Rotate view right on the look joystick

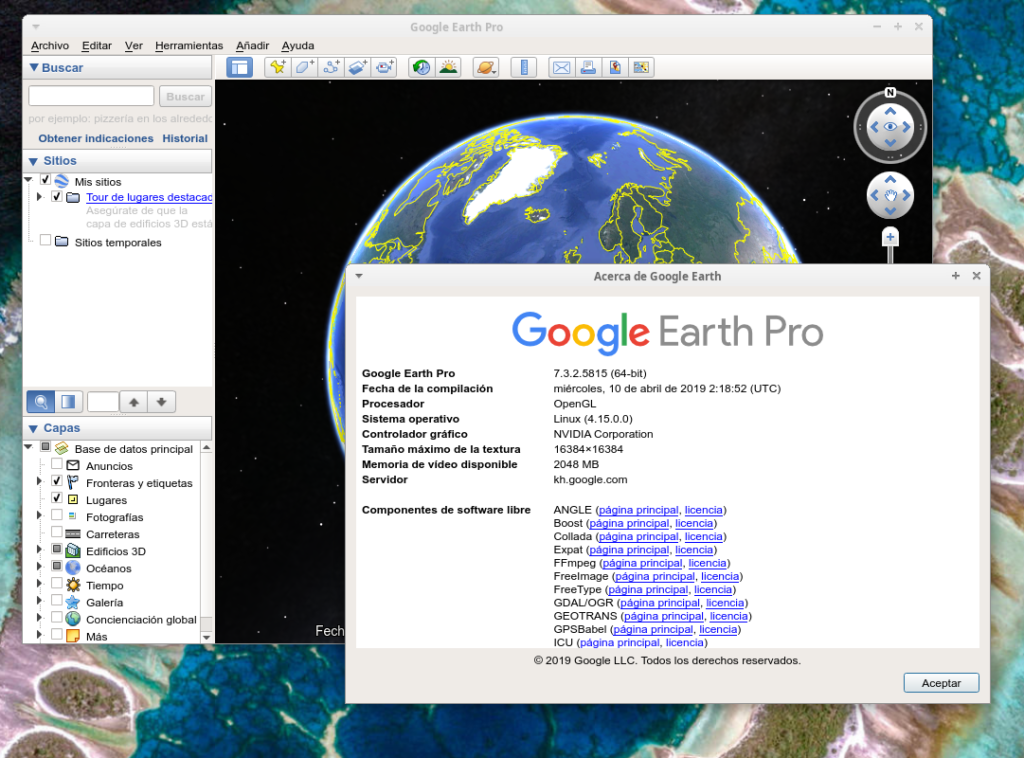907,127
